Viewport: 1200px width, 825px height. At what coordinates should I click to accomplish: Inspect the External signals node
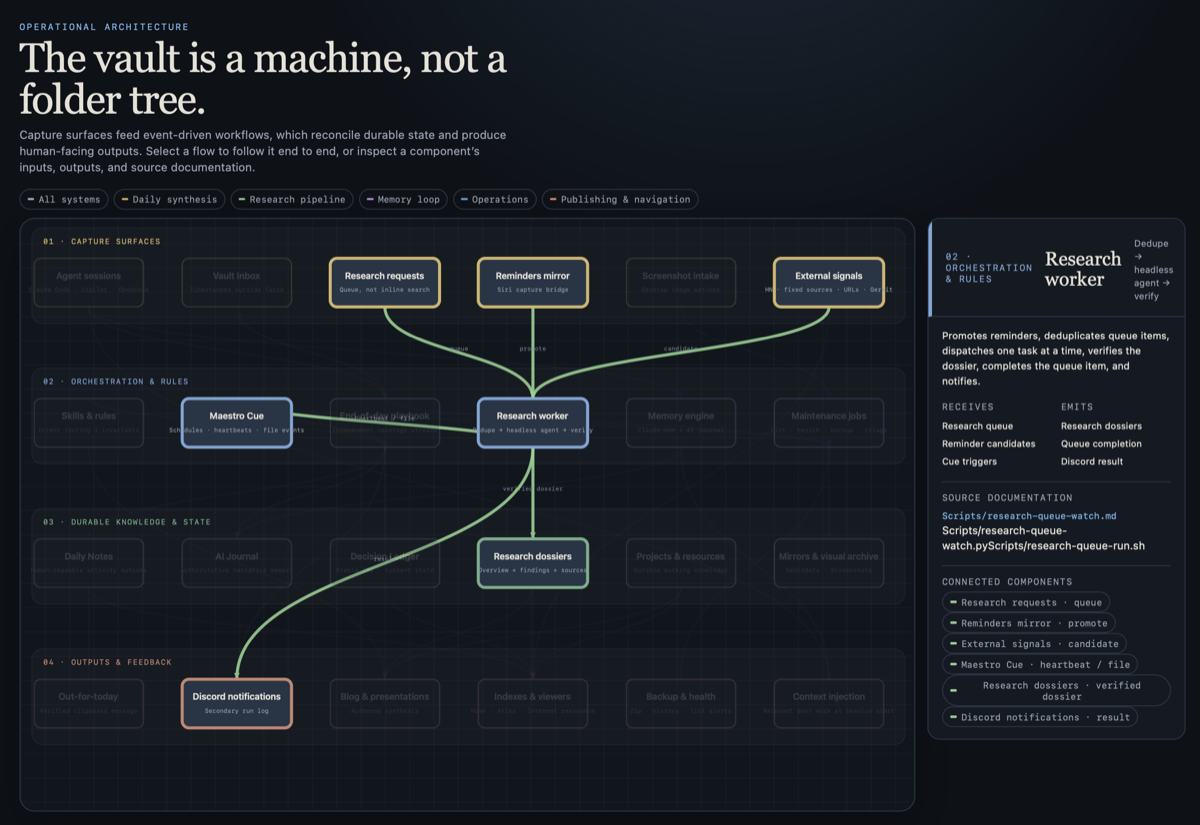[829, 282]
